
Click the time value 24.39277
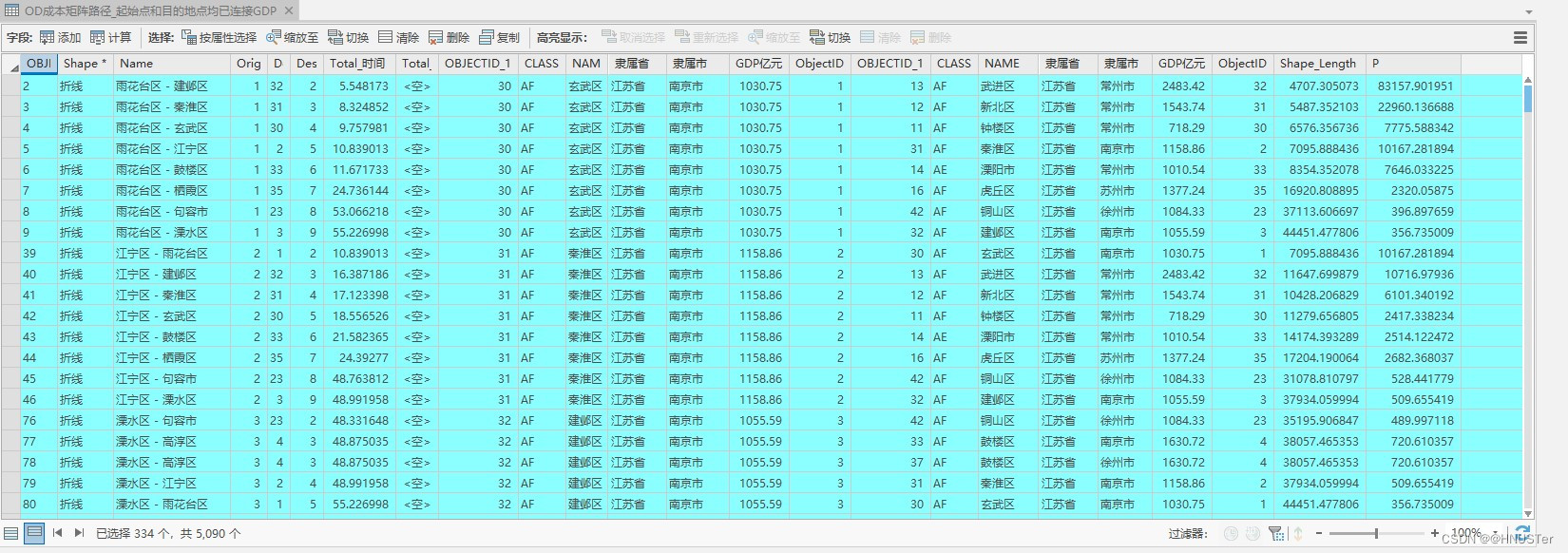(x=363, y=358)
